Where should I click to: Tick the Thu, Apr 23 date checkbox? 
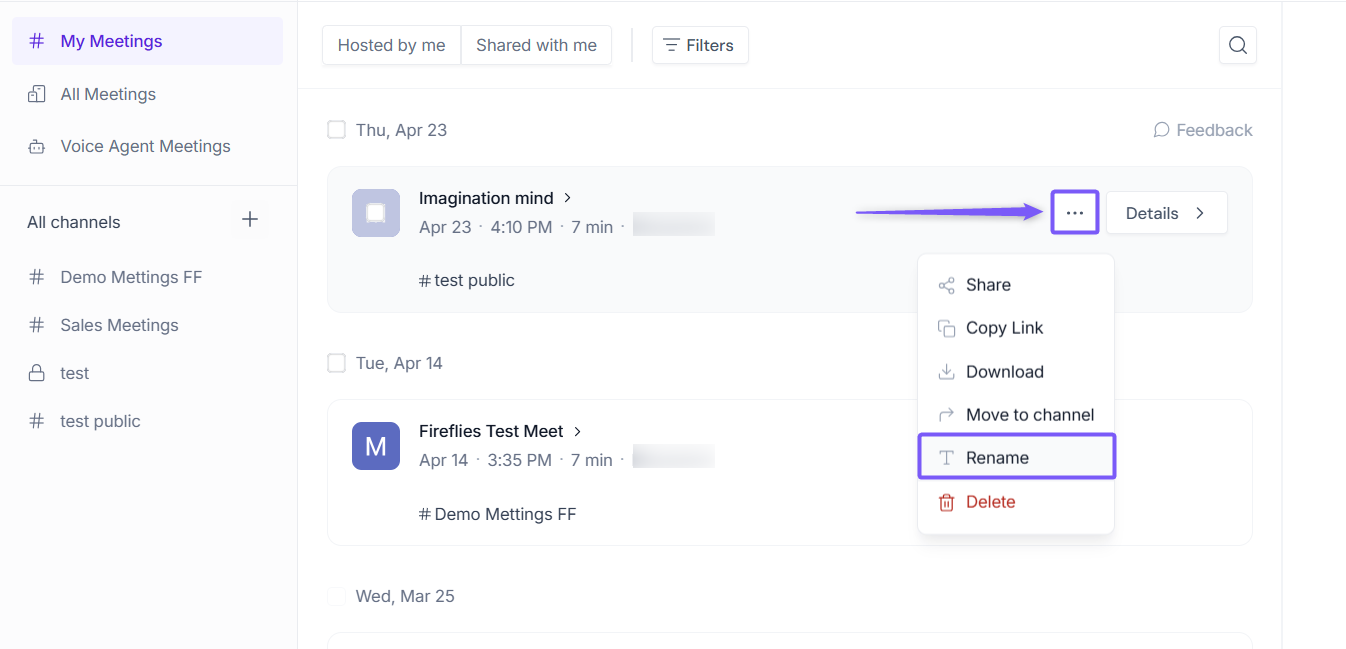(x=337, y=130)
